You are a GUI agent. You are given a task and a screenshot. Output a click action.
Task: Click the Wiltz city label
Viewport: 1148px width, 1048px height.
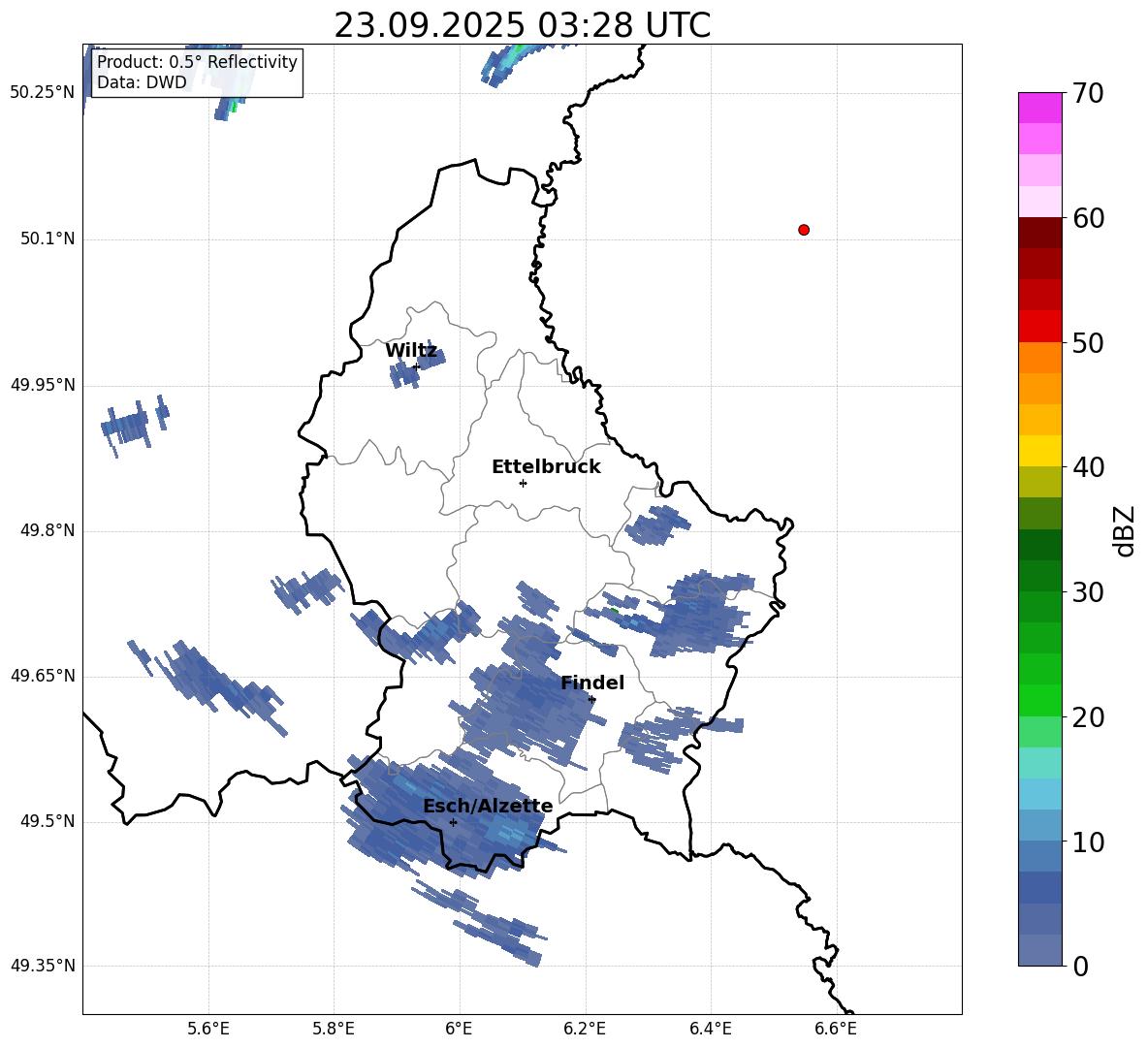pos(411,351)
